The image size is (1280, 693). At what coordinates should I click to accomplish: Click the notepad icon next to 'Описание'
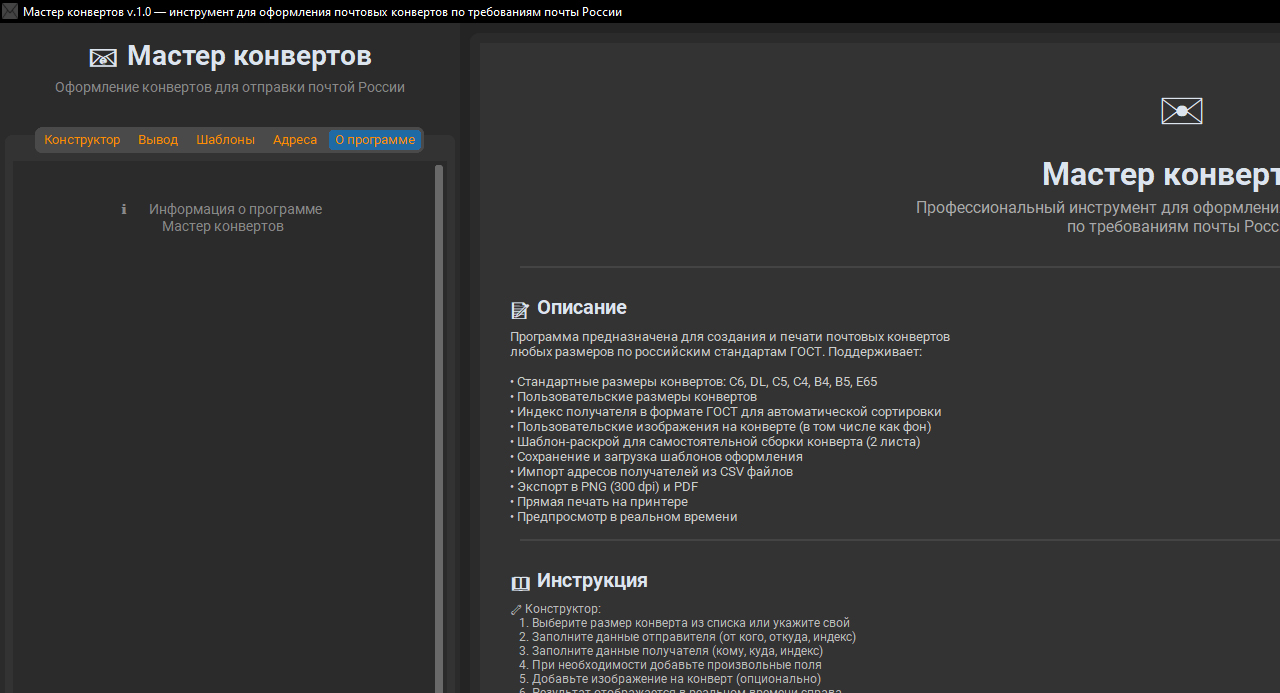pyautogui.click(x=520, y=310)
